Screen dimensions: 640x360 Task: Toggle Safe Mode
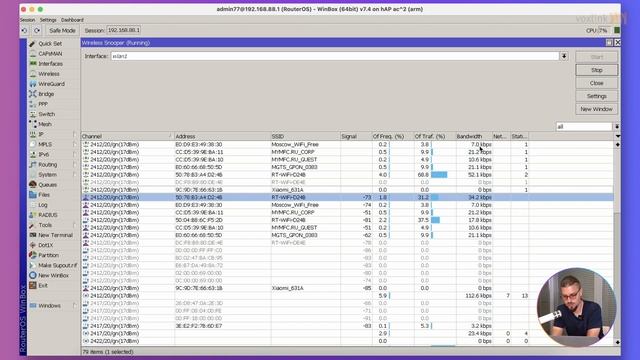(x=62, y=31)
